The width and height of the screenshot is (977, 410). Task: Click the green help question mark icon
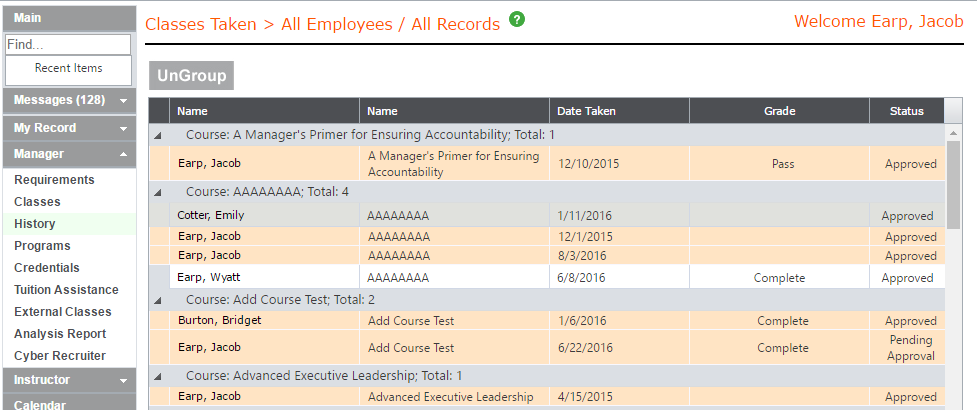point(517,20)
